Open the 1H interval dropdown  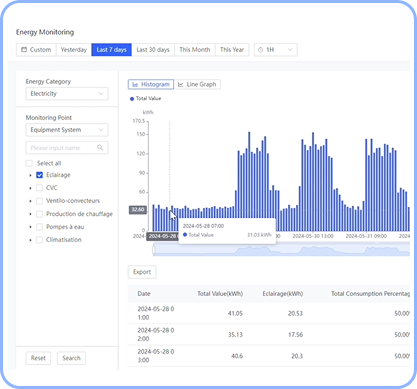coord(276,50)
